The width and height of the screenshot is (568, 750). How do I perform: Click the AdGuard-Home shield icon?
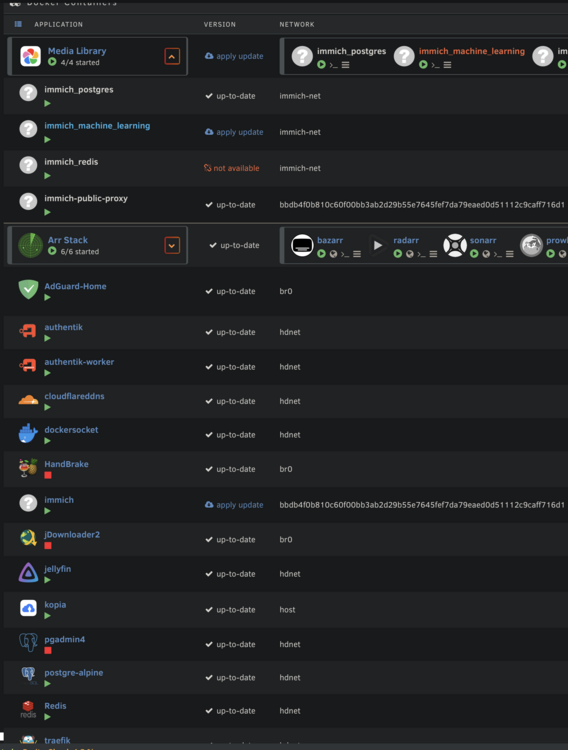[x=28, y=289]
